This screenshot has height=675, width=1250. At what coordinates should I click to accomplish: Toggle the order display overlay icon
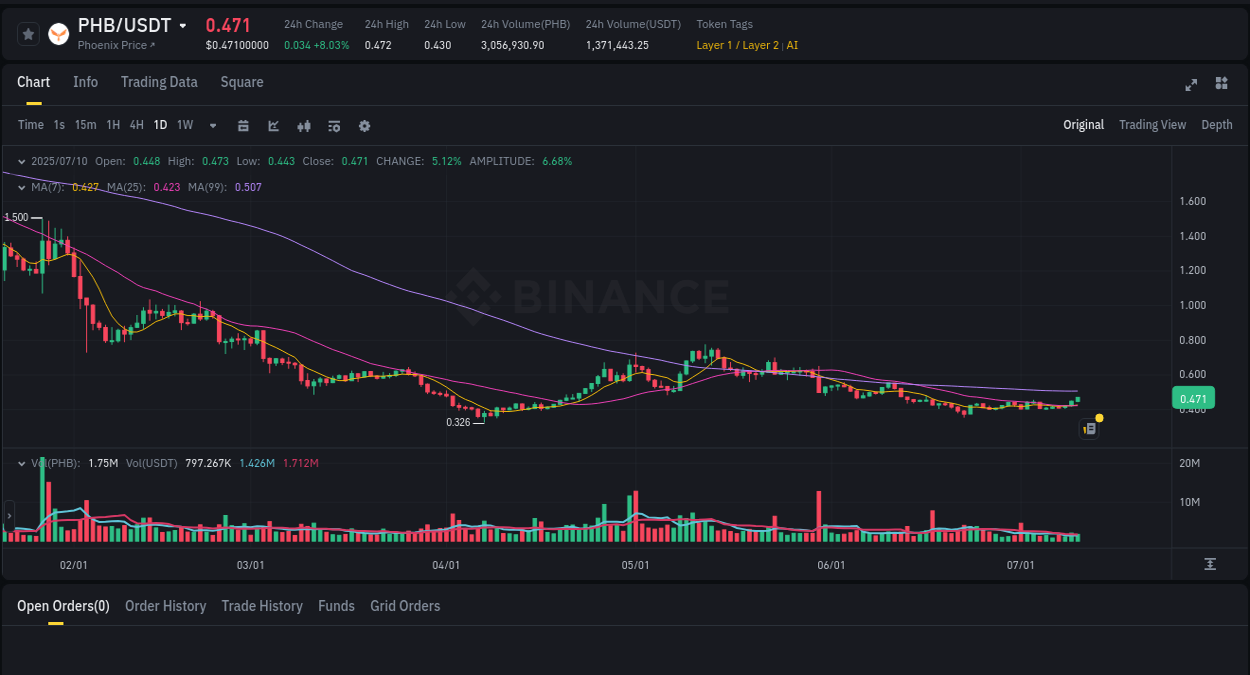pos(334,126)
